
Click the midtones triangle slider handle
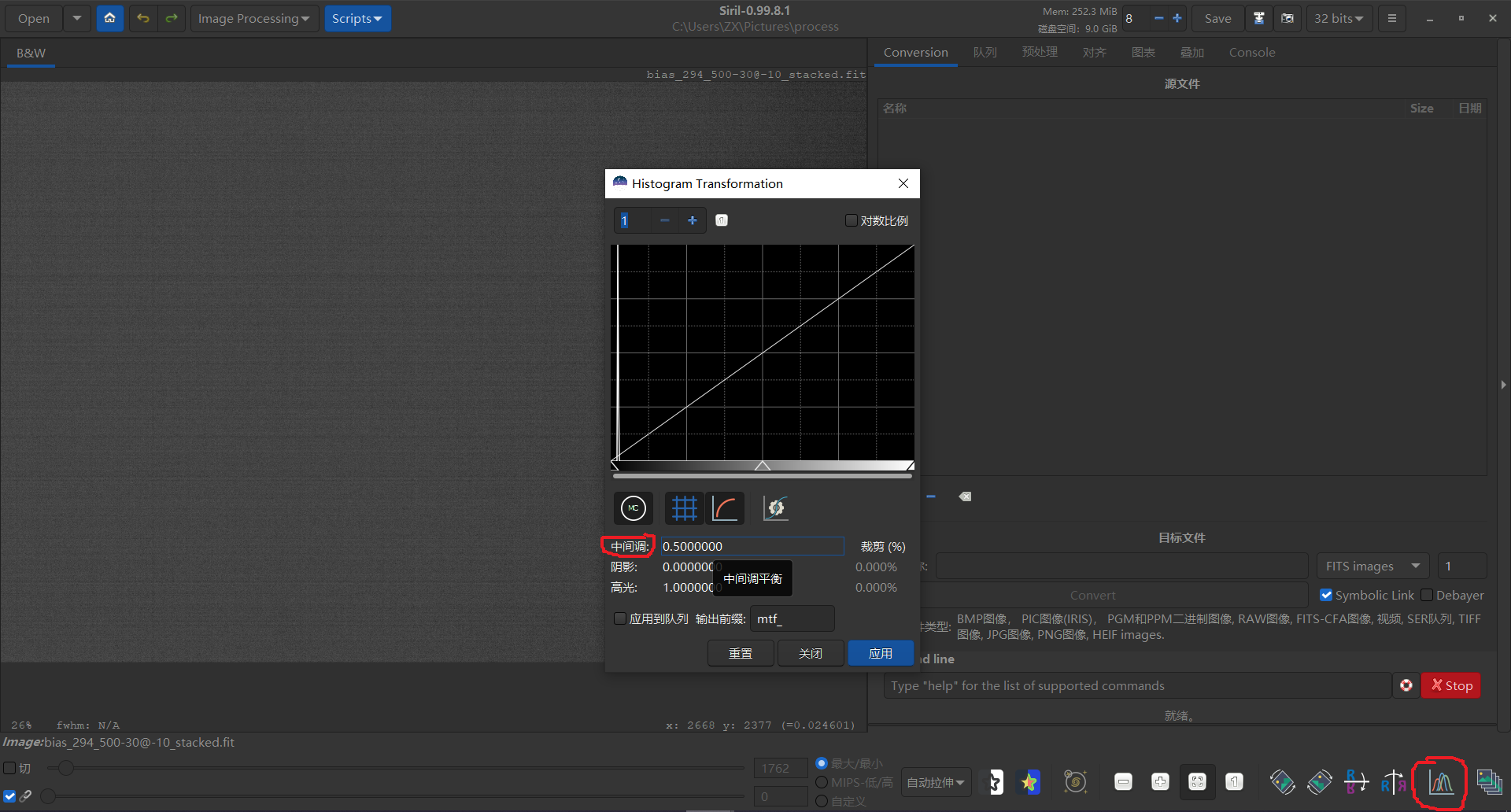pyautogui.click(x=763, y=466)
